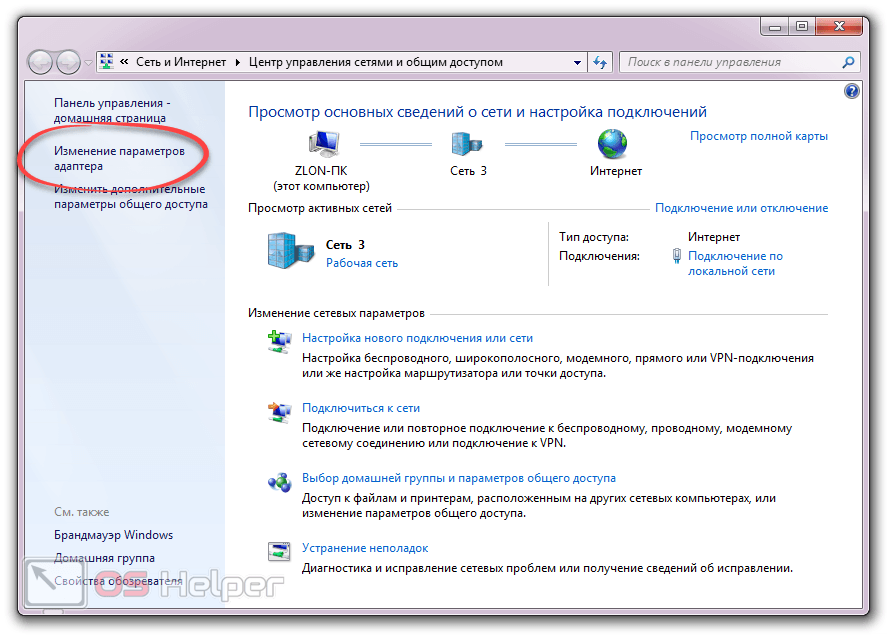Click the Forward navigation arrow button
The height and width of the screenshot is (635, 887).
68,62
